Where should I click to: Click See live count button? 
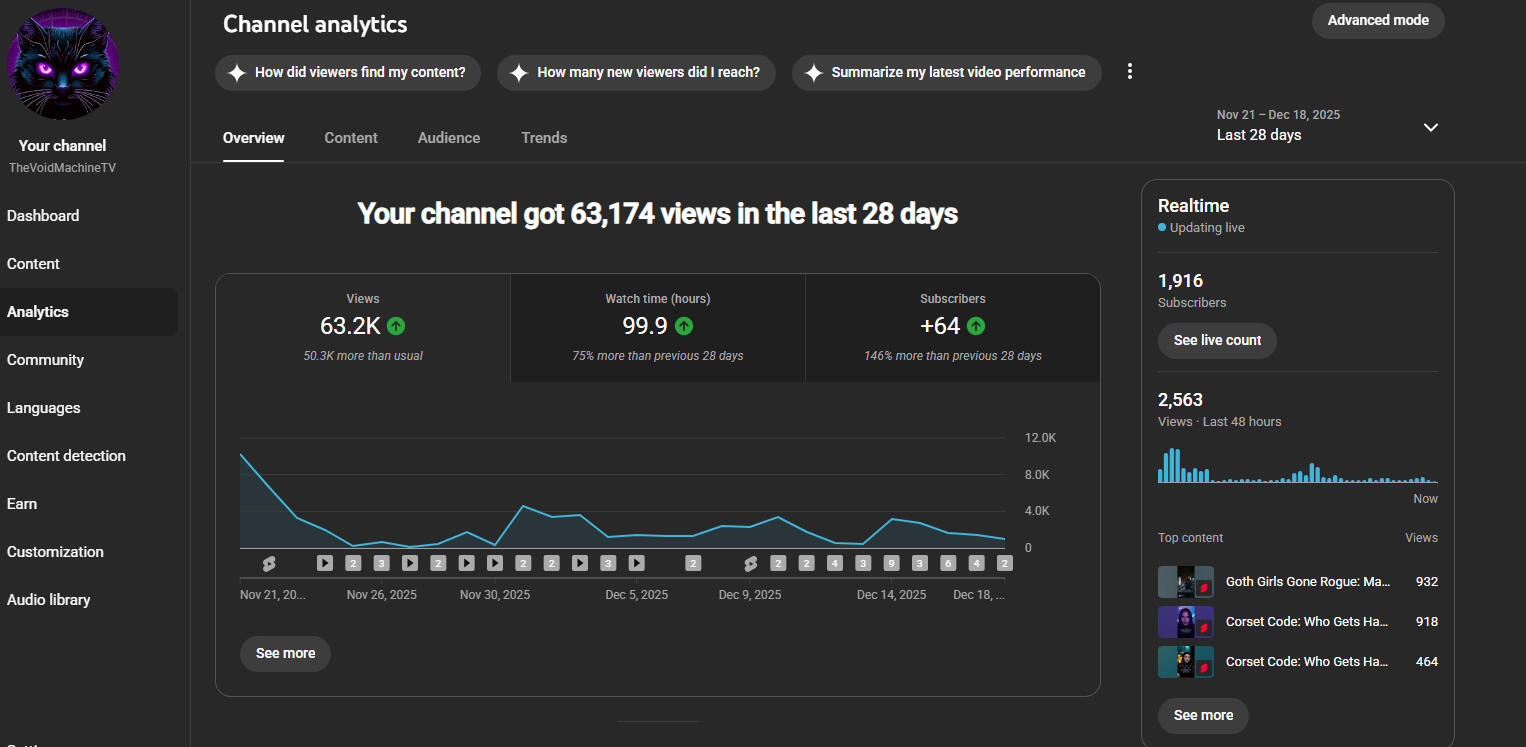pyautogui.click(x=1217, y=341)
